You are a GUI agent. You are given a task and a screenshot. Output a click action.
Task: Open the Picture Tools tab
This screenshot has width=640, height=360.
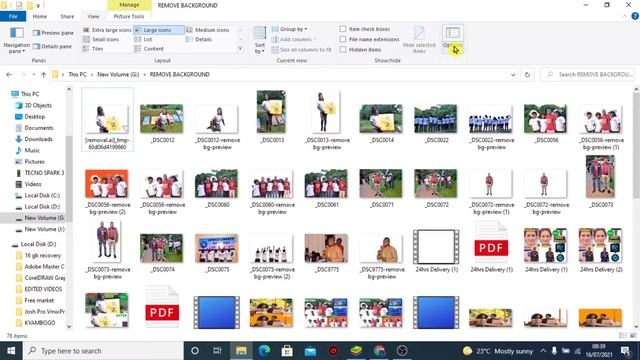tap(129, 16)
